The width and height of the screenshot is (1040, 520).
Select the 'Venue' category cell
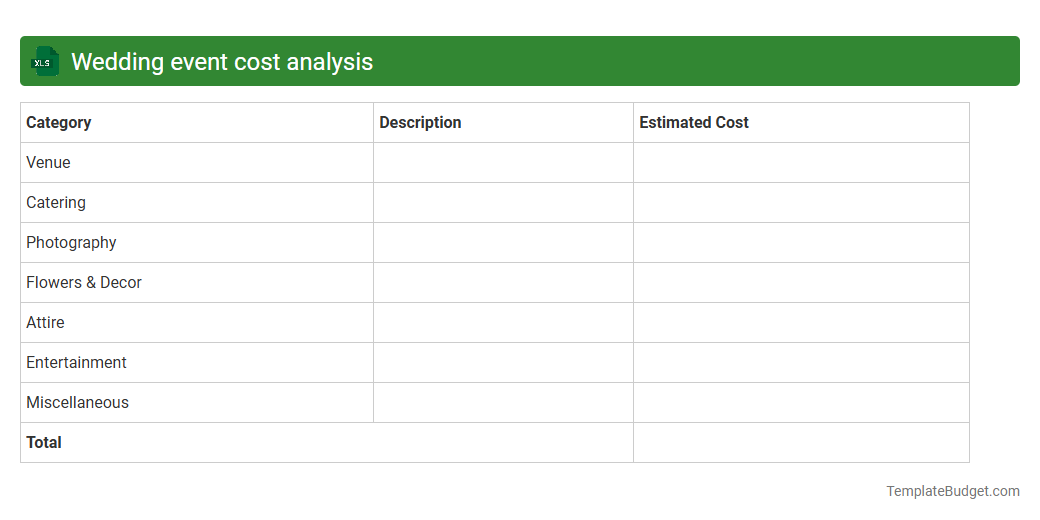[197, 162]
